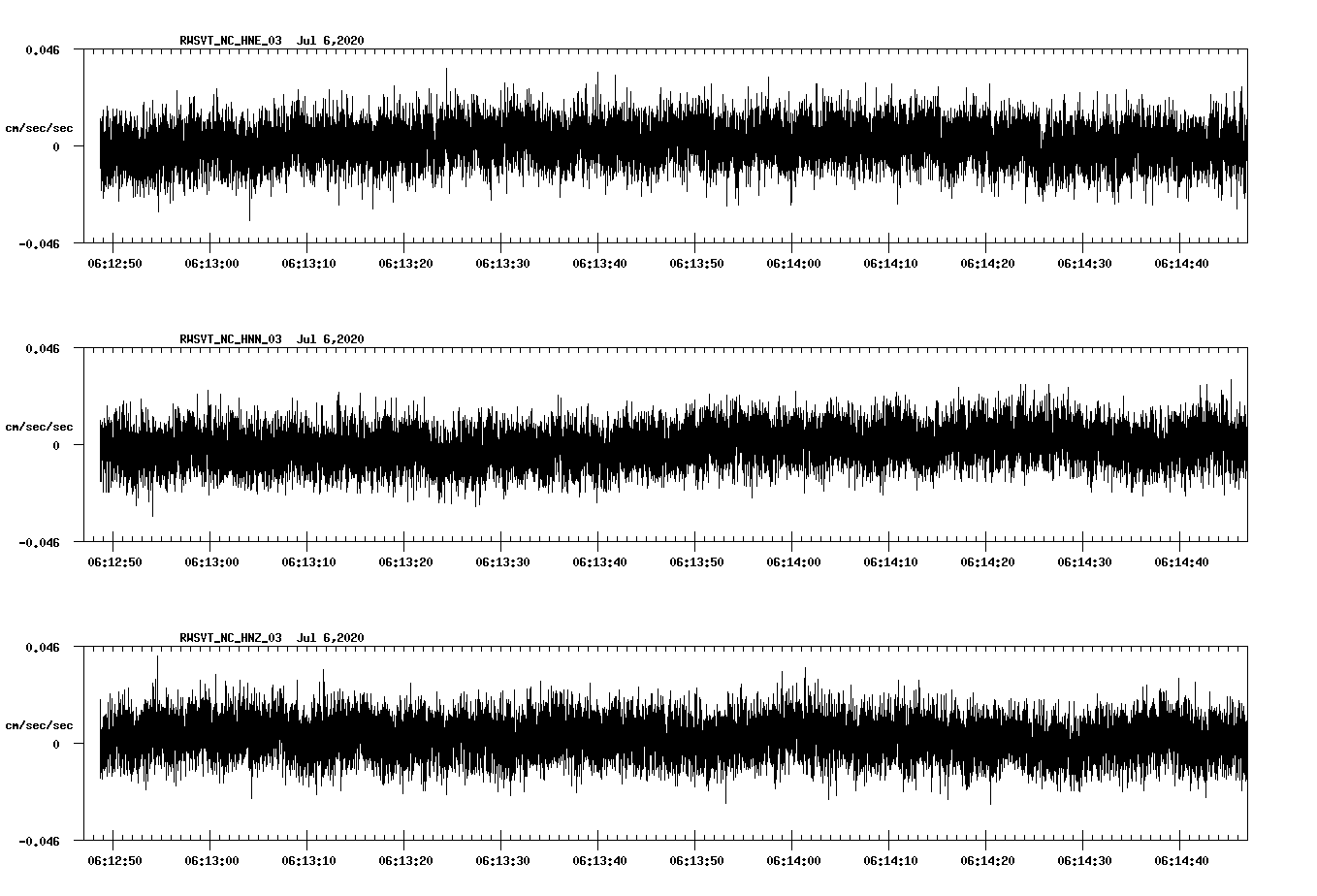Select 06:13:10 tick label under HNZ plot
The height and width of the screenshot is (896, 1317).
(x=308, y=860)
